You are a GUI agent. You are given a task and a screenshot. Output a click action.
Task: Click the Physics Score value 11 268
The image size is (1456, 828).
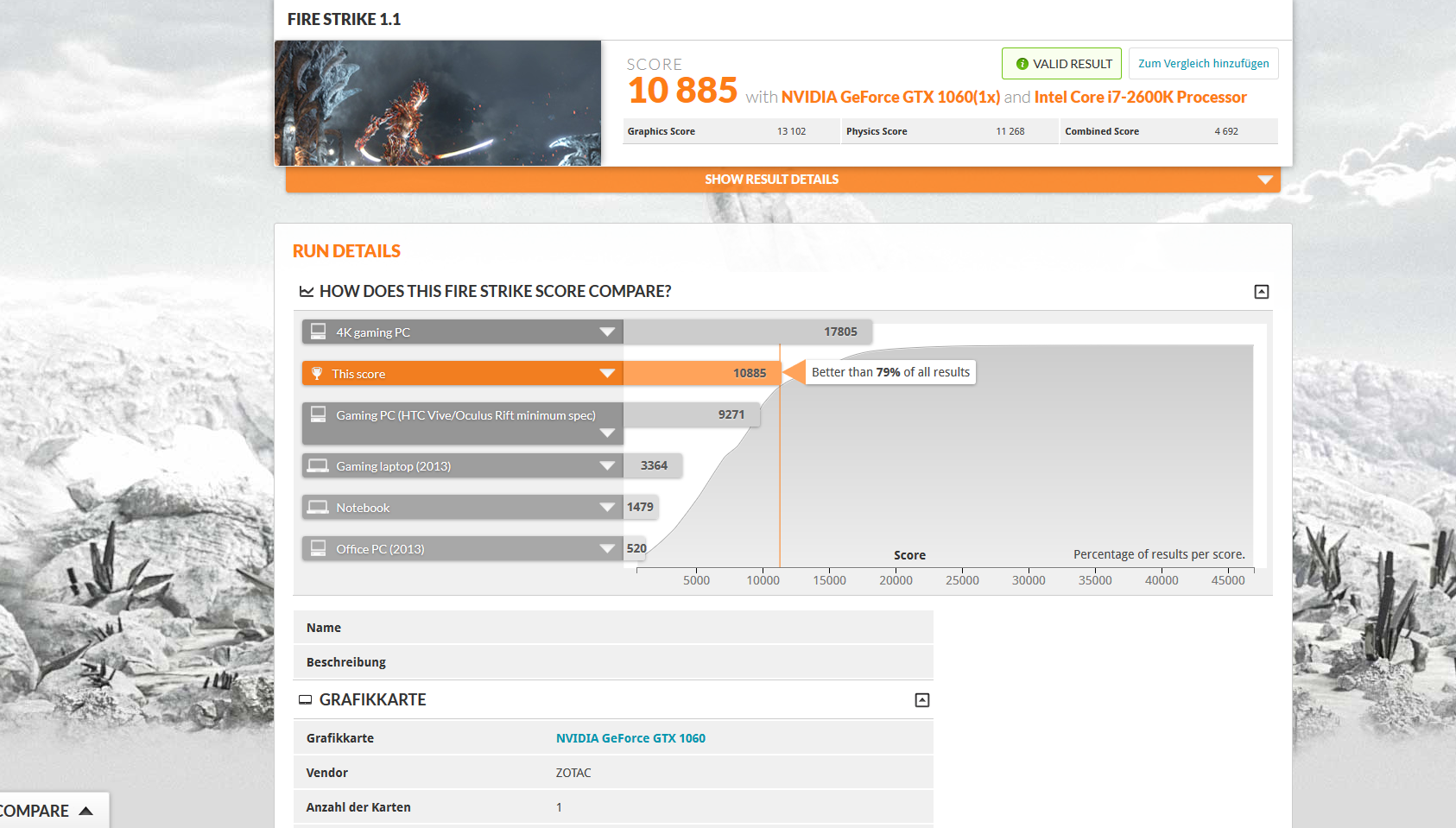(1010, 131)
